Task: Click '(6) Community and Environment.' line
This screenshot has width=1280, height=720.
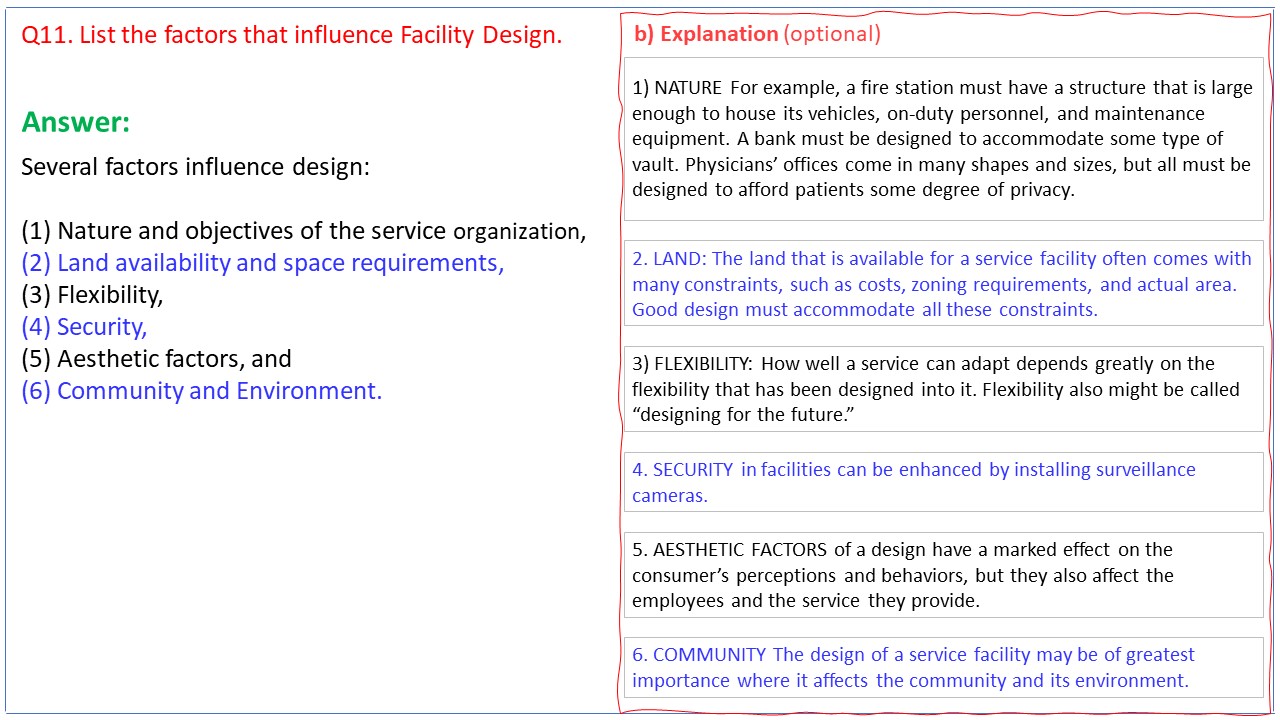Action: (202, 391)
